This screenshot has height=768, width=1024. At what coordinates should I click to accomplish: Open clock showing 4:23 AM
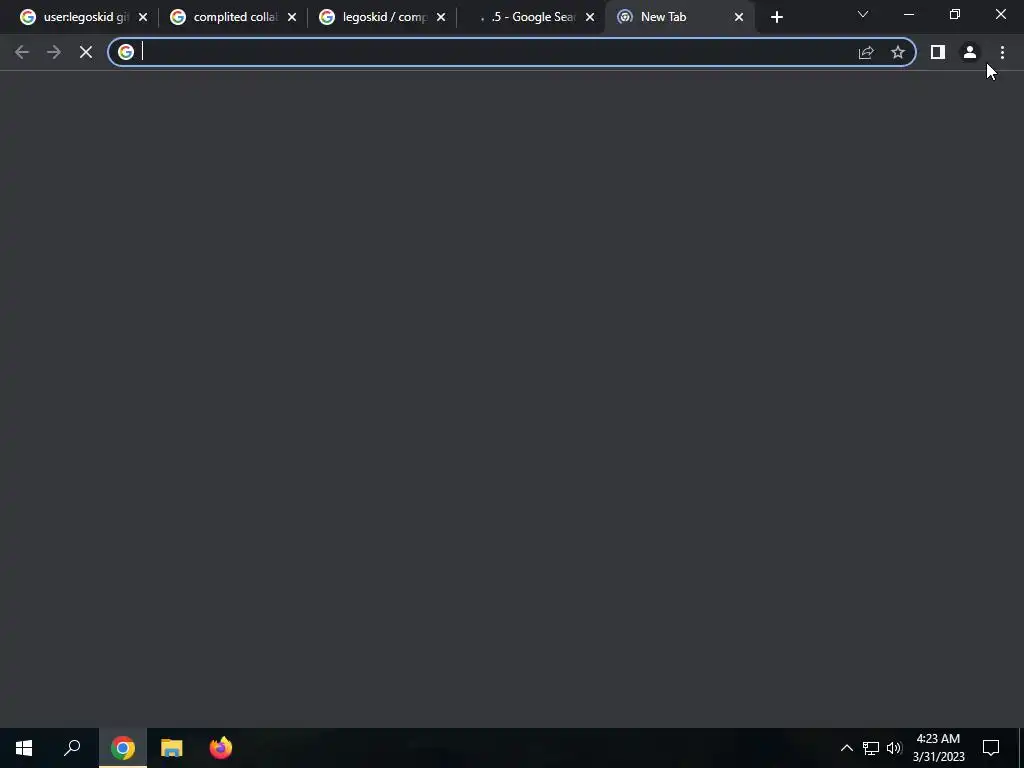[938, 748]
